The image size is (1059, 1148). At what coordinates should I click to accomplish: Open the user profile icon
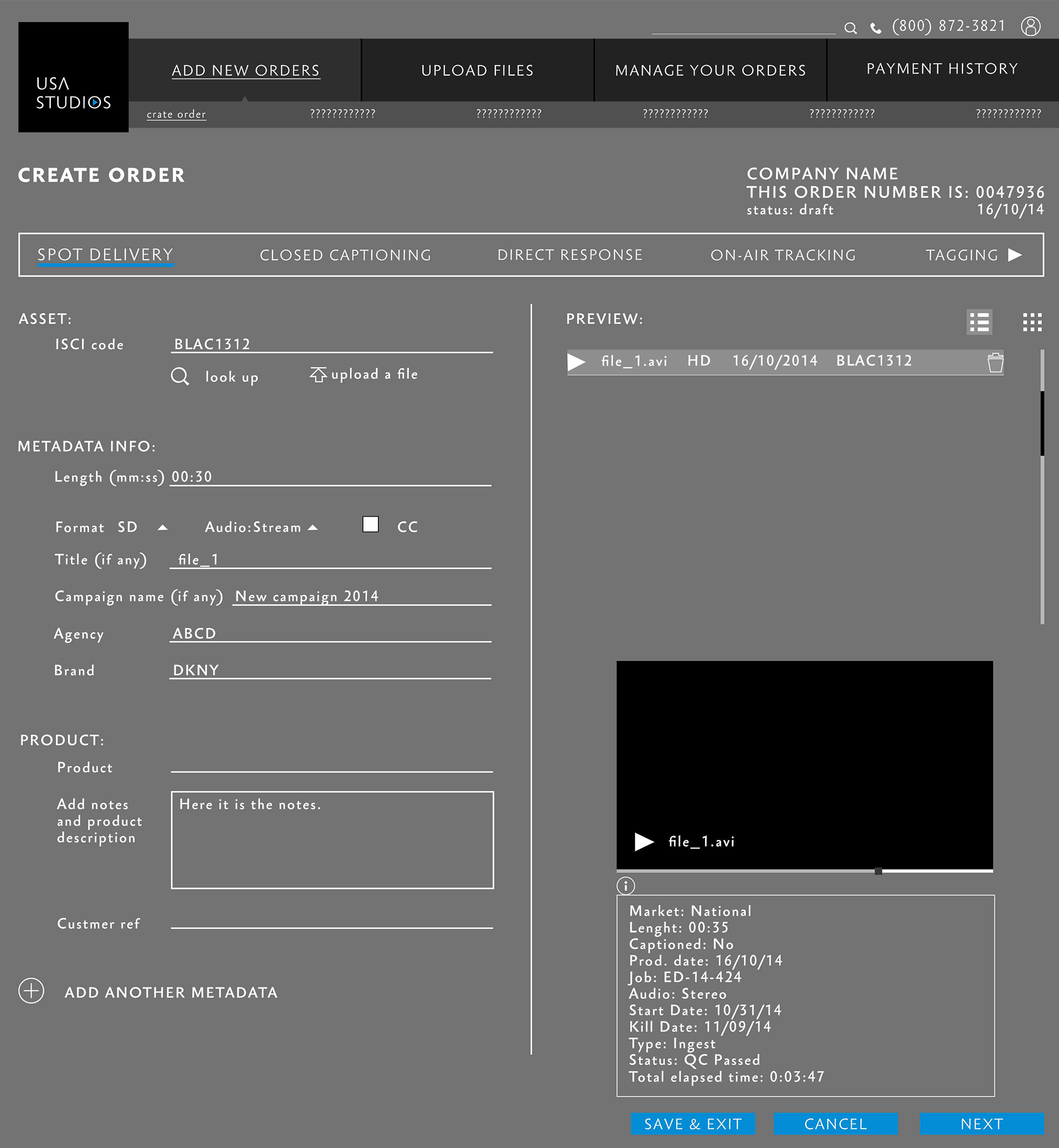point(1030,26)
